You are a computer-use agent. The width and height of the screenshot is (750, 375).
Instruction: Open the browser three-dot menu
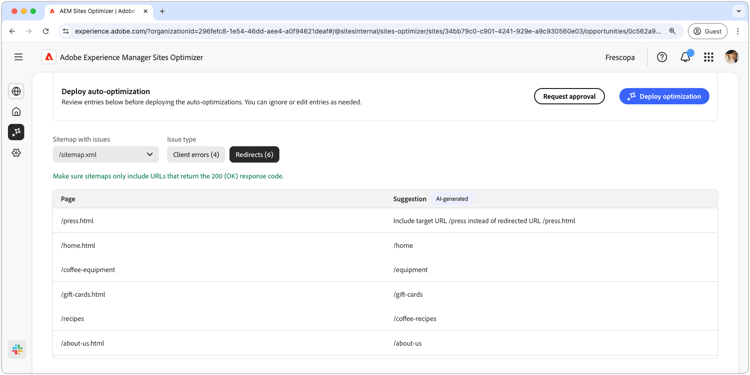(x=738, y=31)
